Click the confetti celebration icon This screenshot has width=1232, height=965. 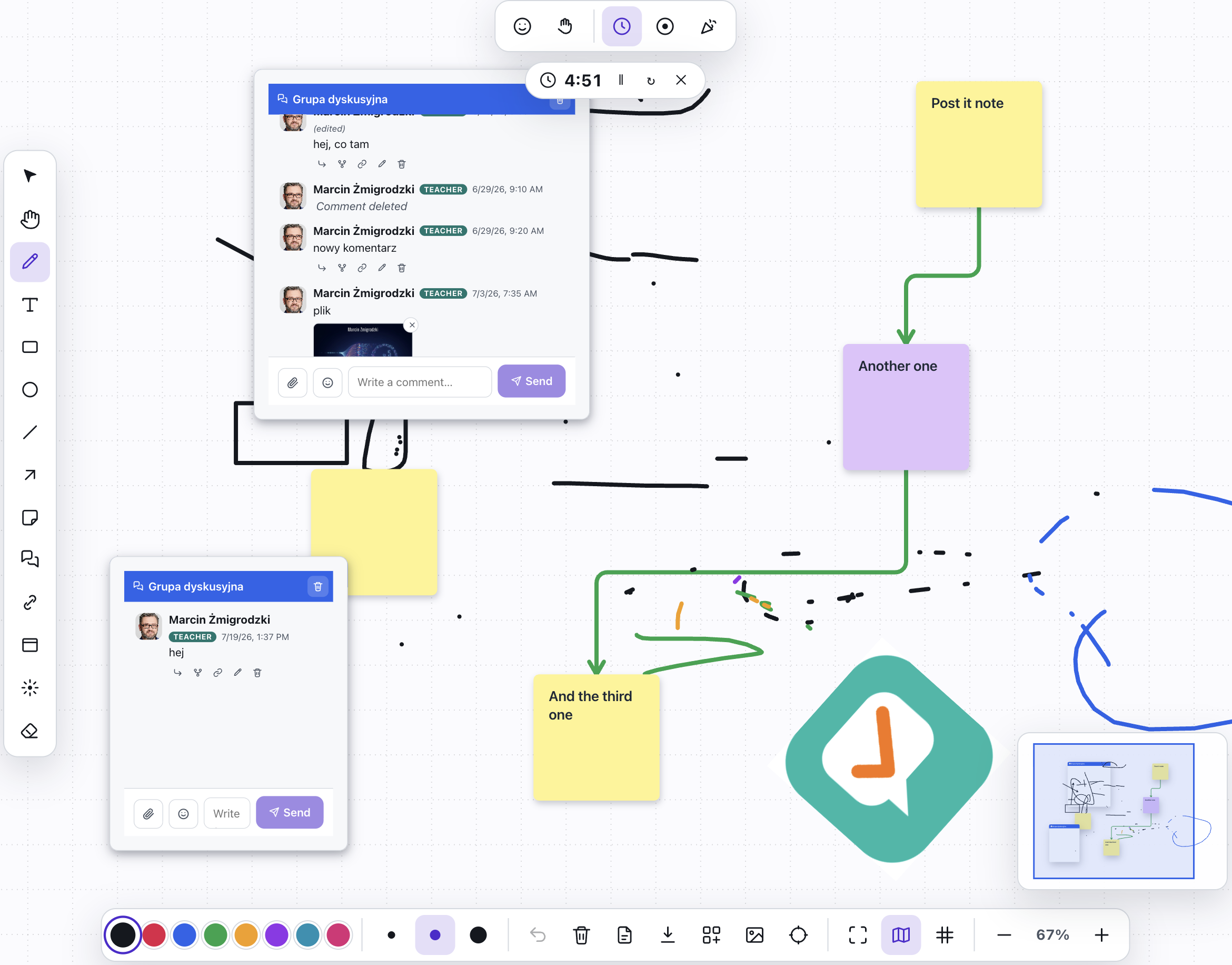click(x=708, y=26)
